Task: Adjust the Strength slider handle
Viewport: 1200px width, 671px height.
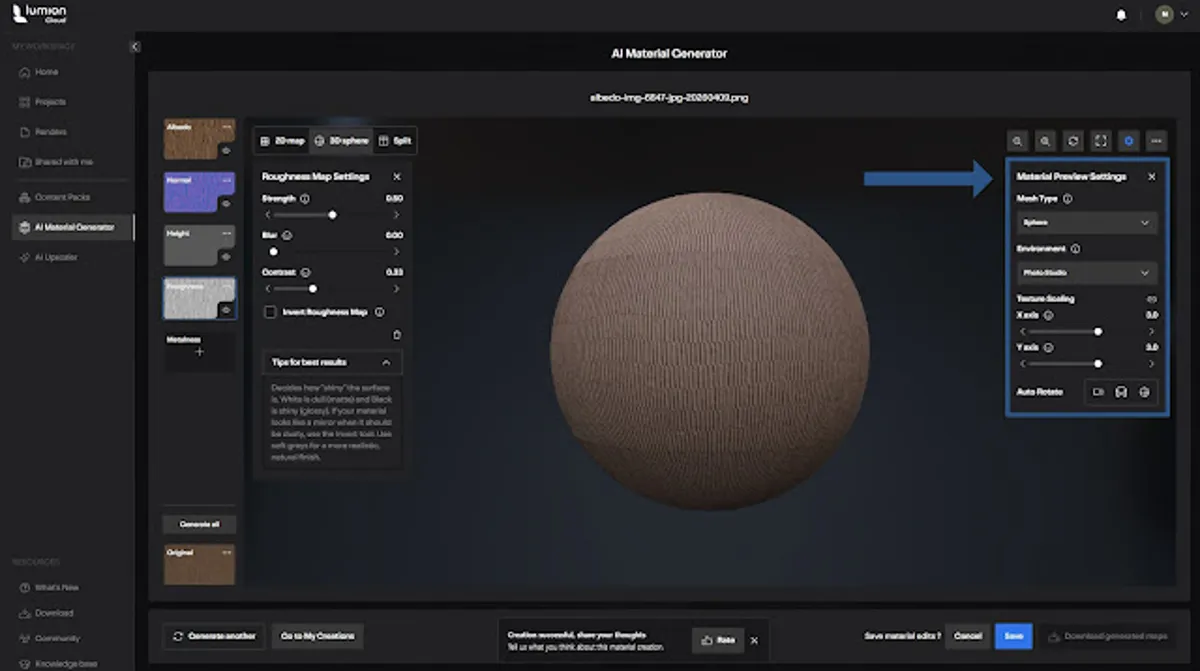Action: click(332, 215)
